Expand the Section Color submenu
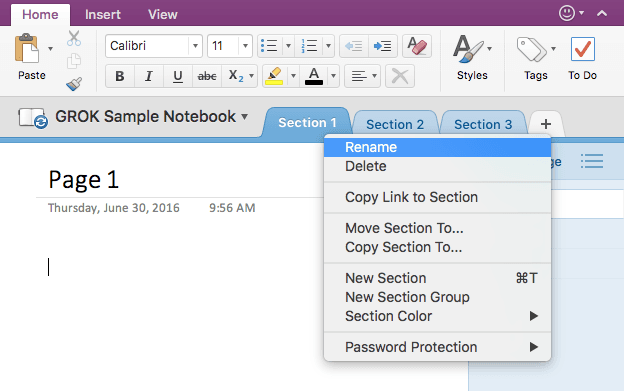624x391 pixels. [x=437, y=317]
